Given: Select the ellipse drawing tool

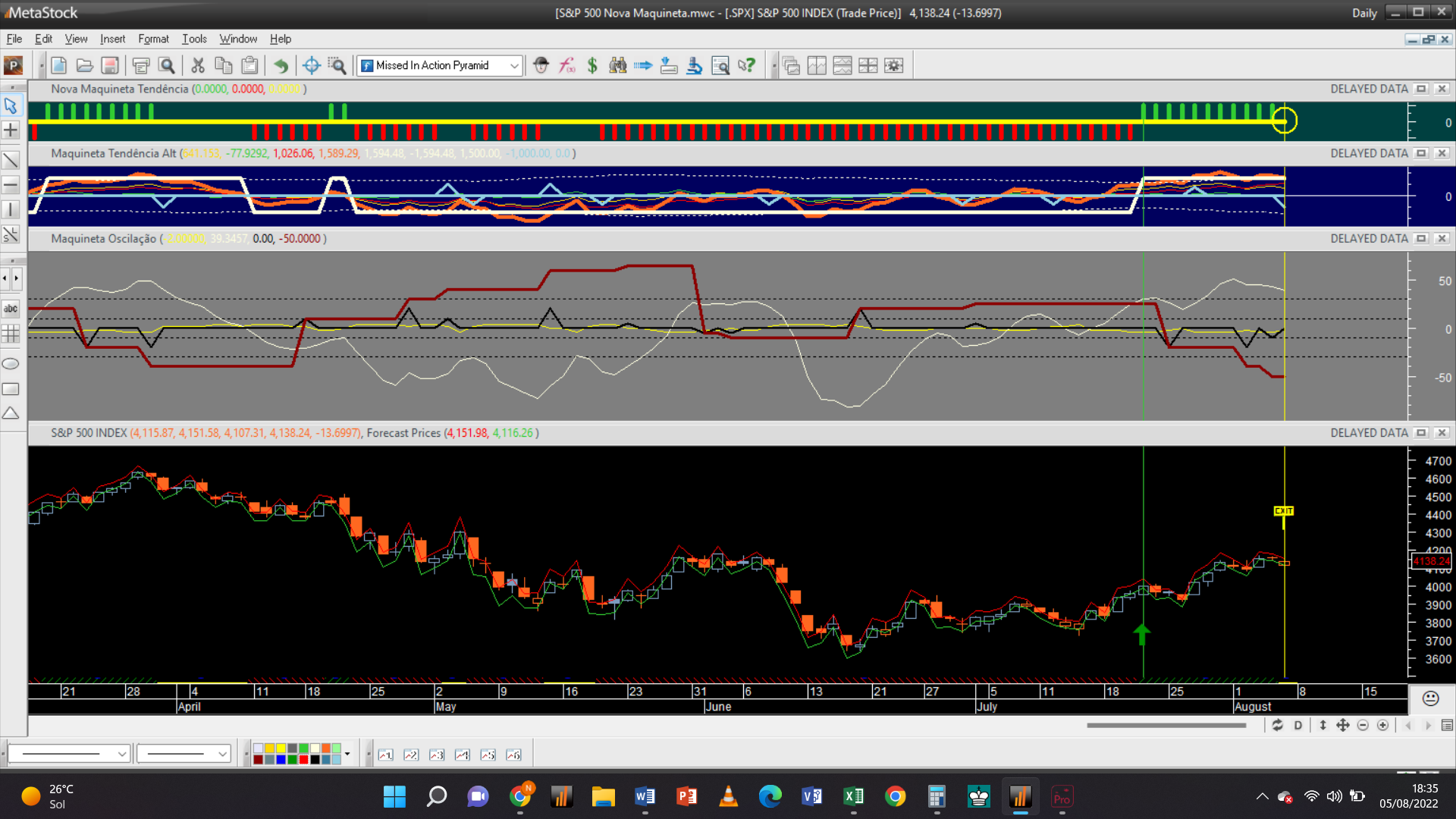Looking at the screenshot, I should coord(11,364).
